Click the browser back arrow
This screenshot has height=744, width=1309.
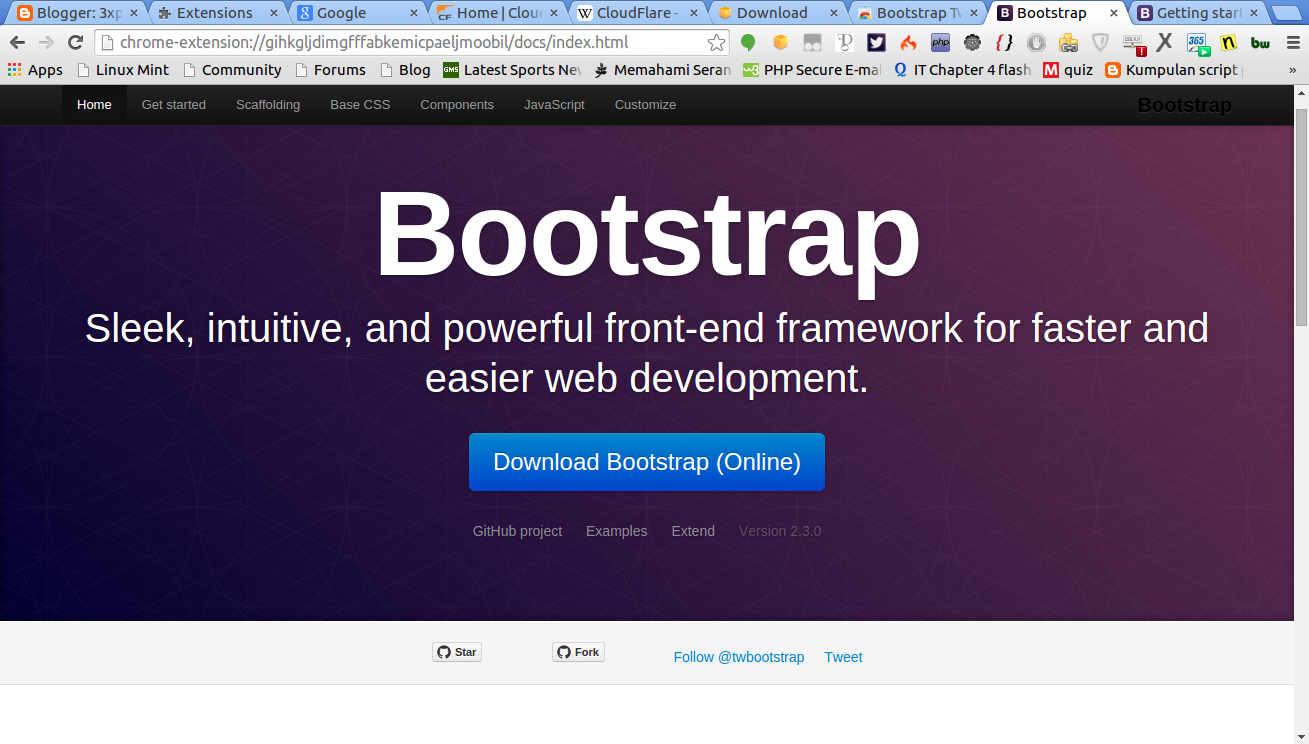click(17, 43)
